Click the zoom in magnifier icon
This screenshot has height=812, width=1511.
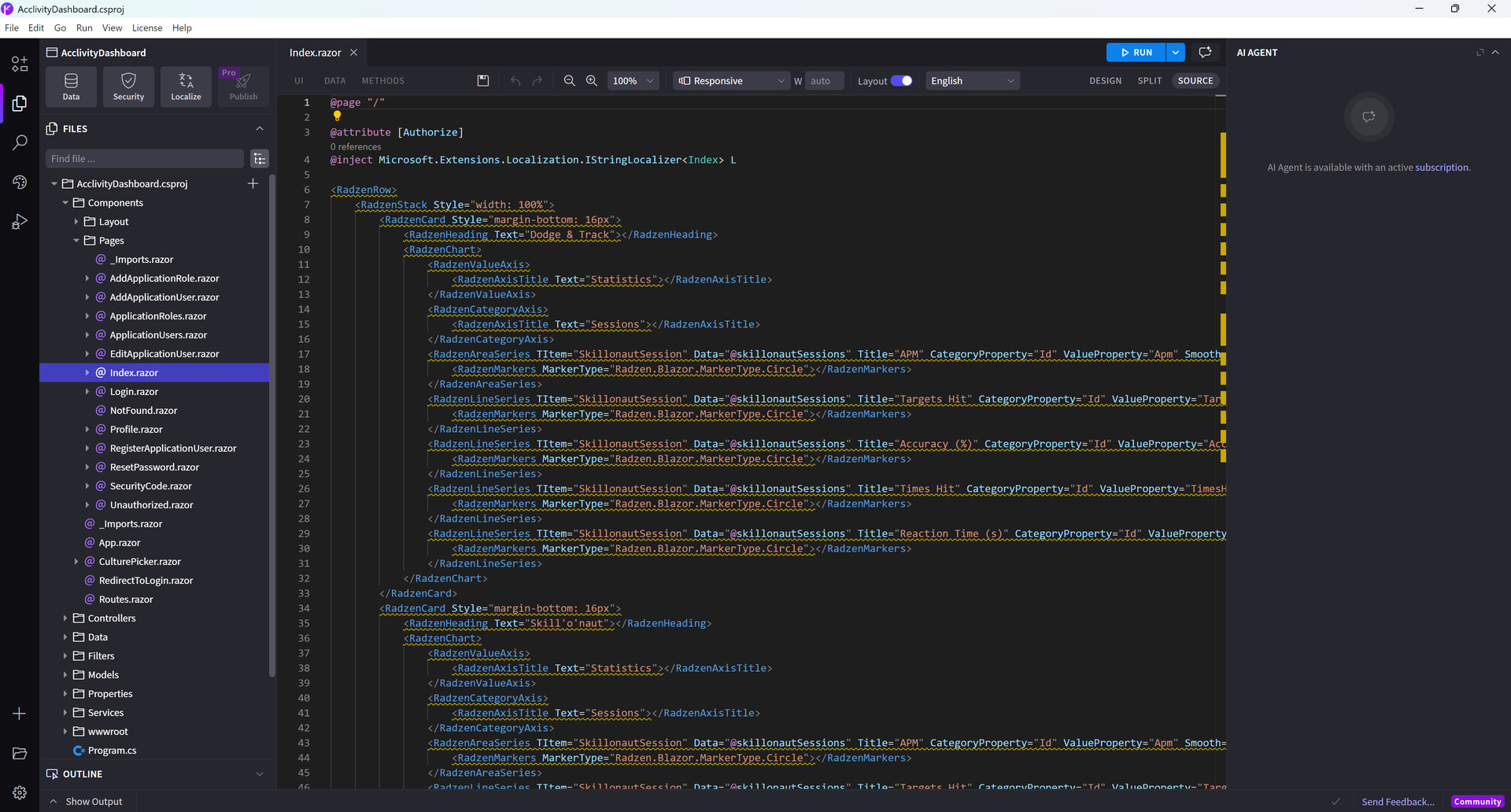592,80
